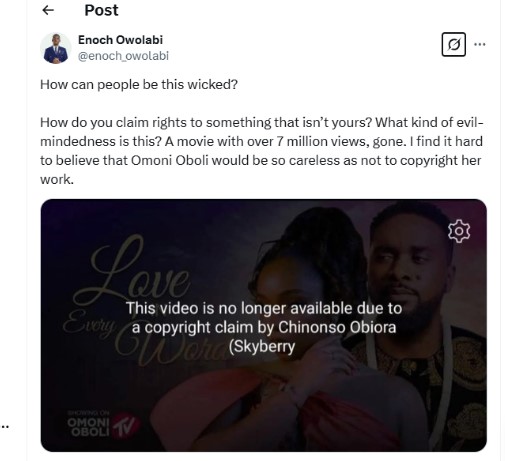Click the Post page heading

(x=101, y=10)
